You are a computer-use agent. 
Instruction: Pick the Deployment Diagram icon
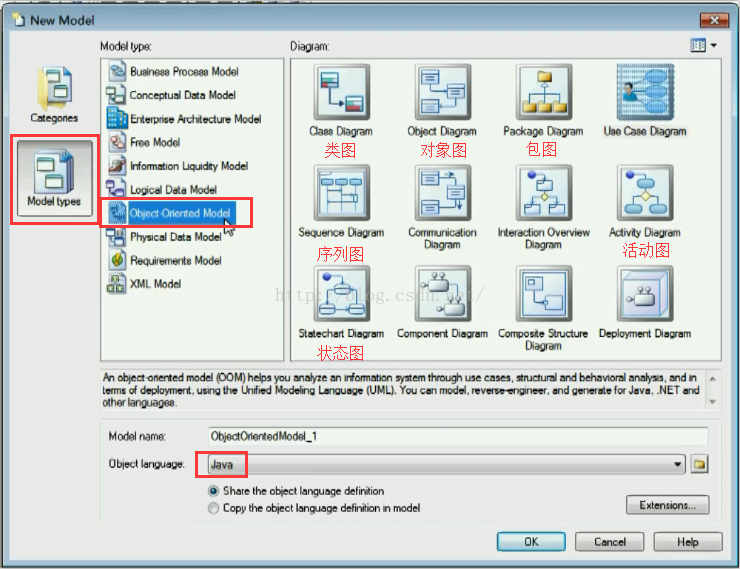[645, 293]
